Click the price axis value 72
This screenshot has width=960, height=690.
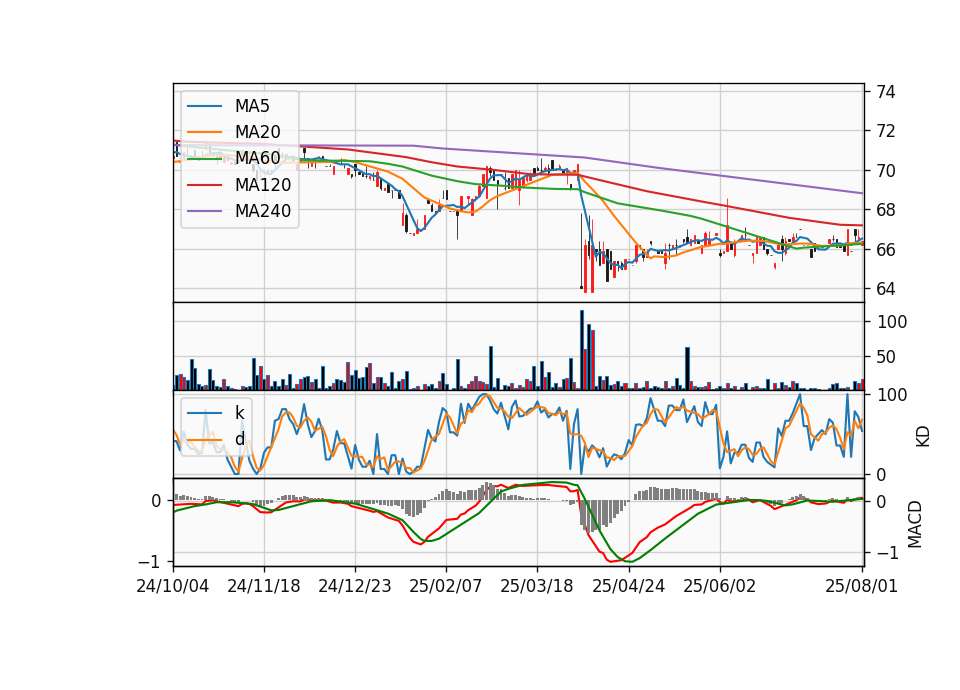click(x=885, y=131)
